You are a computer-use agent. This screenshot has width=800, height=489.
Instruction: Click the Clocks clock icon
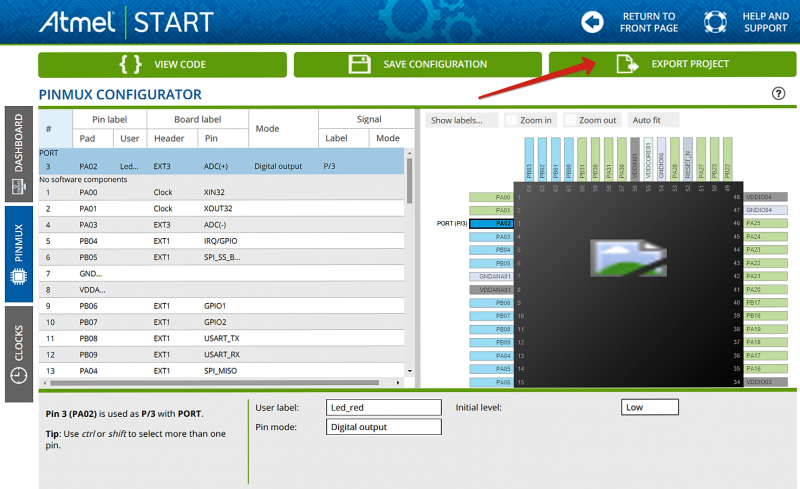tap(19, 376)
